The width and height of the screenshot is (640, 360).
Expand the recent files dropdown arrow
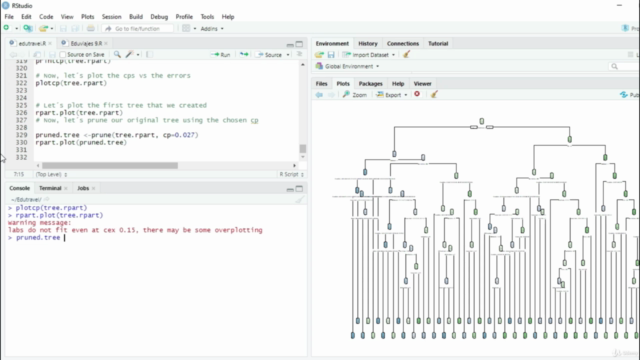click(x=52, y=29)
